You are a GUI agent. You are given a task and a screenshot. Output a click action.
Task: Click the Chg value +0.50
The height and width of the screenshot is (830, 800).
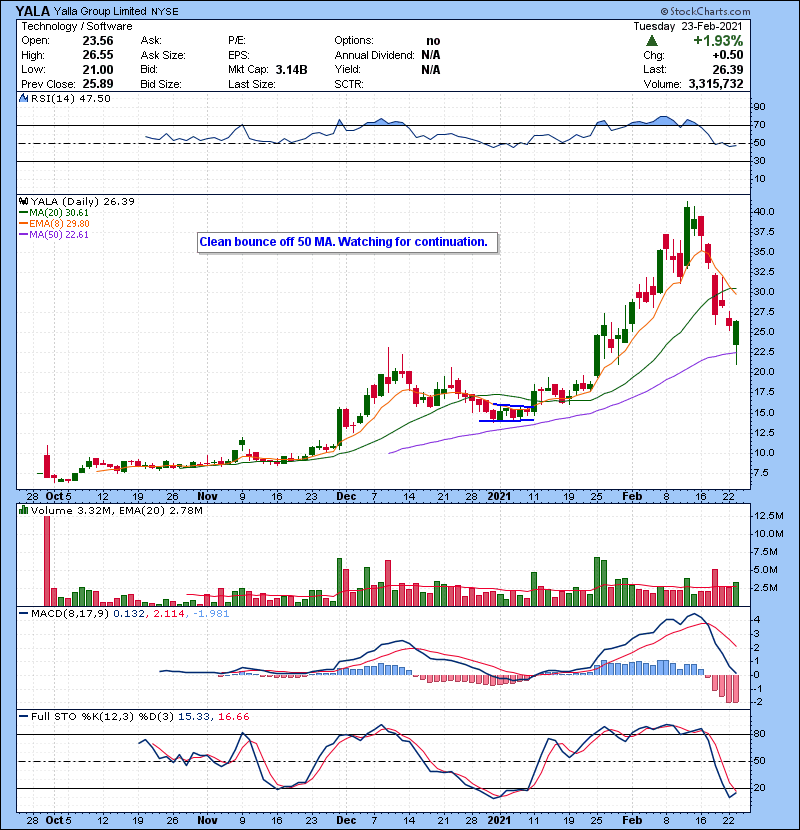pyautogui.click(x=727, y=55)
